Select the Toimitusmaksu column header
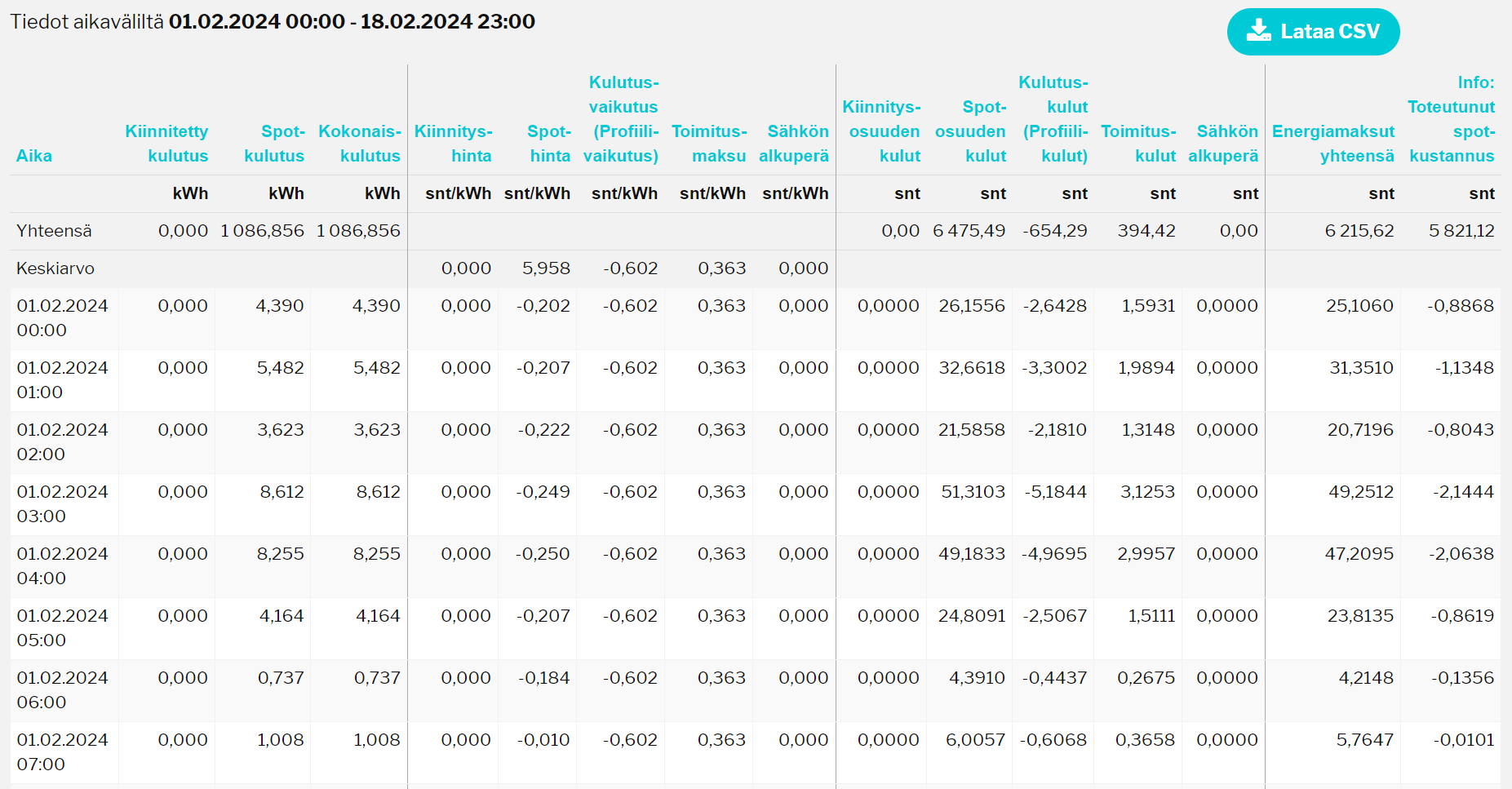 tap(709, 144)
